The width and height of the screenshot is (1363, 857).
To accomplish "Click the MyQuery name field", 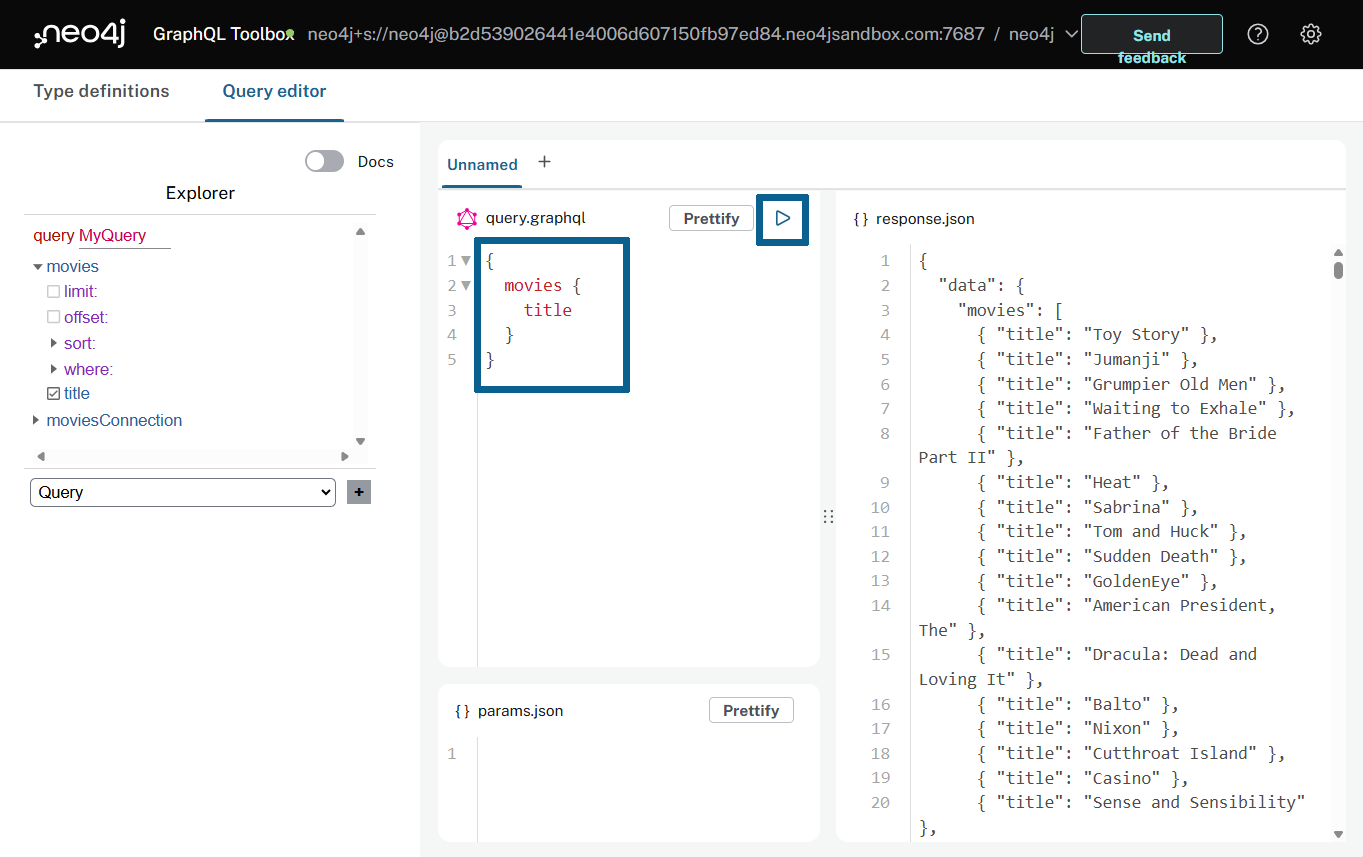I will click(125, 236).
